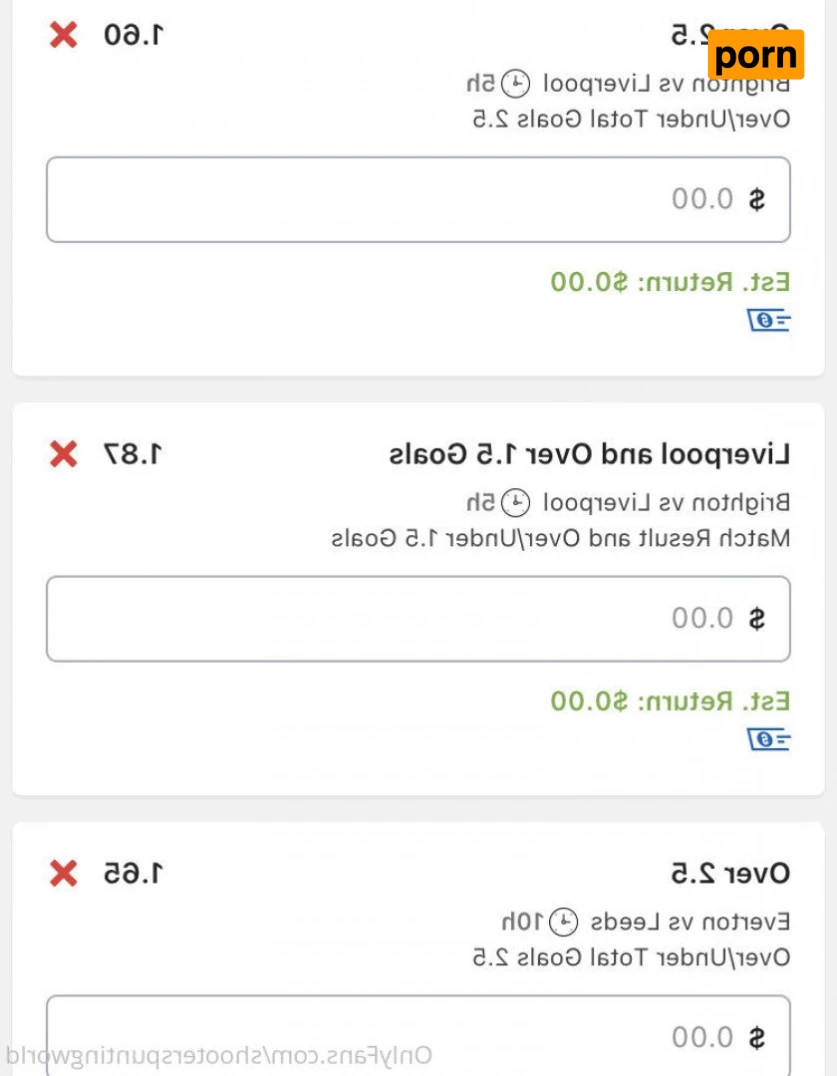This screenshot has height=1076, width=837.
Task: Click the clock icon beside Everton vs Leeds
Action: pyautogui.click(x=565, y=920)
